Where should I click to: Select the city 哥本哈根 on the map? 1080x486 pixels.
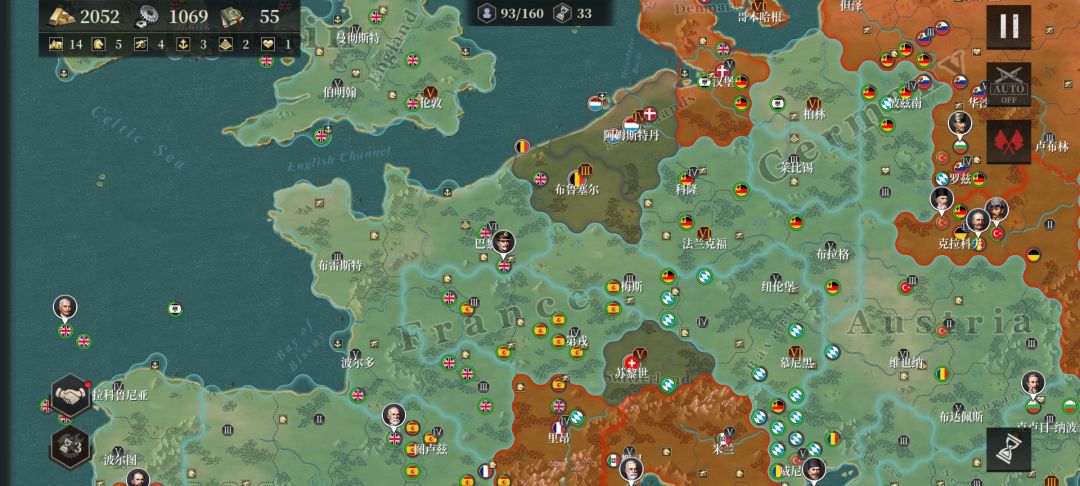[760, 17]
